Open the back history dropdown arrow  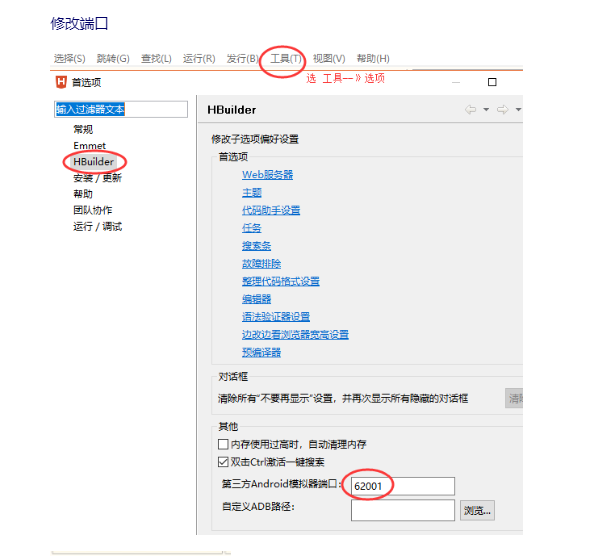(486, 110)
